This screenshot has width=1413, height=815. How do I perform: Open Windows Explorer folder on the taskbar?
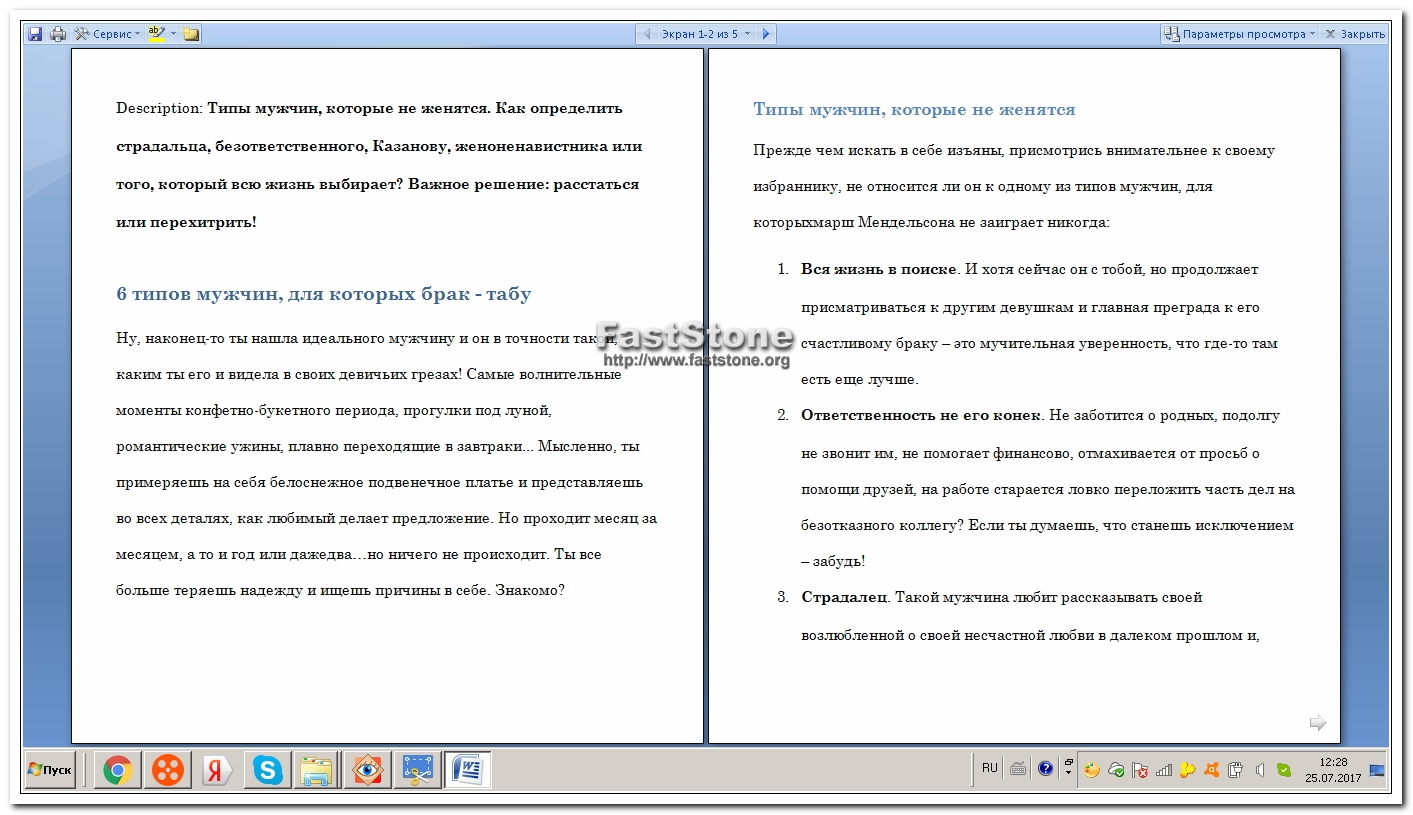pos(317,770)
